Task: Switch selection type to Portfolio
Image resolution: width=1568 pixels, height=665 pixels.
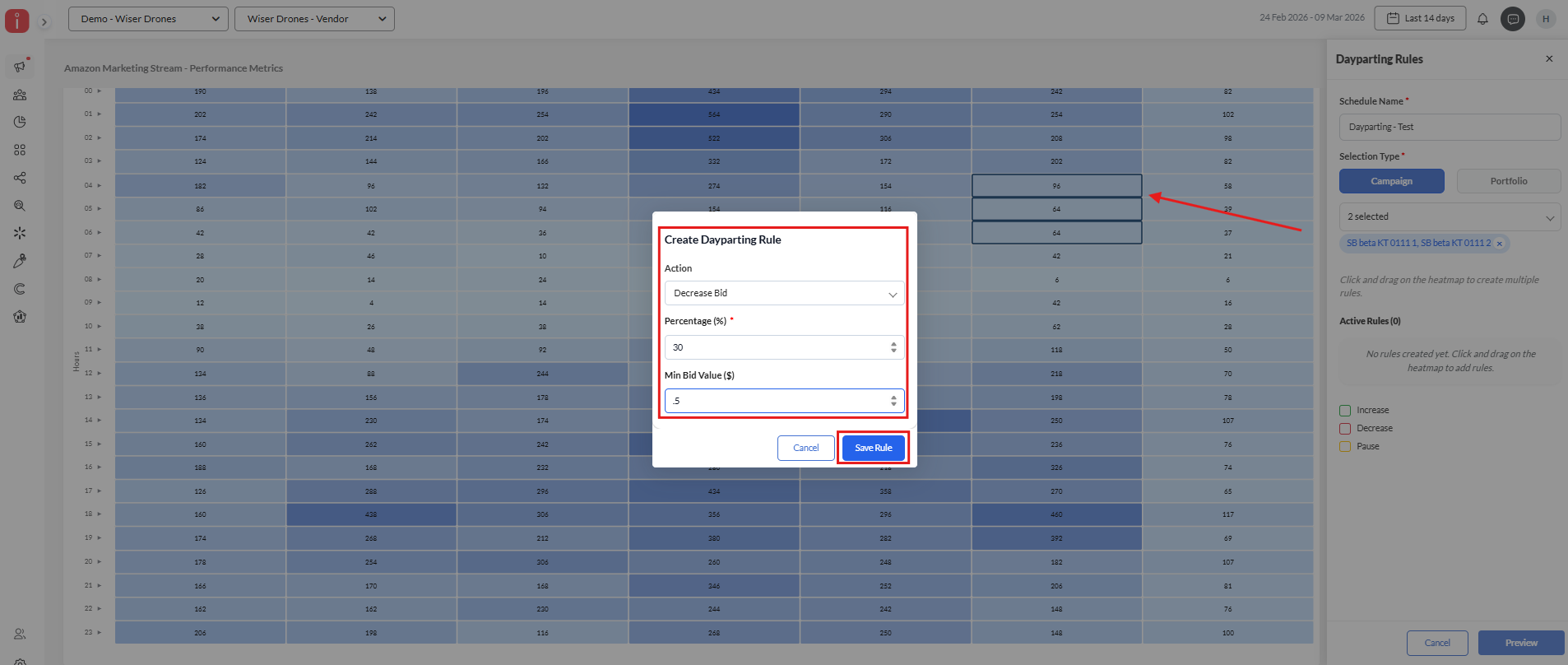Action: [1508, 181]
